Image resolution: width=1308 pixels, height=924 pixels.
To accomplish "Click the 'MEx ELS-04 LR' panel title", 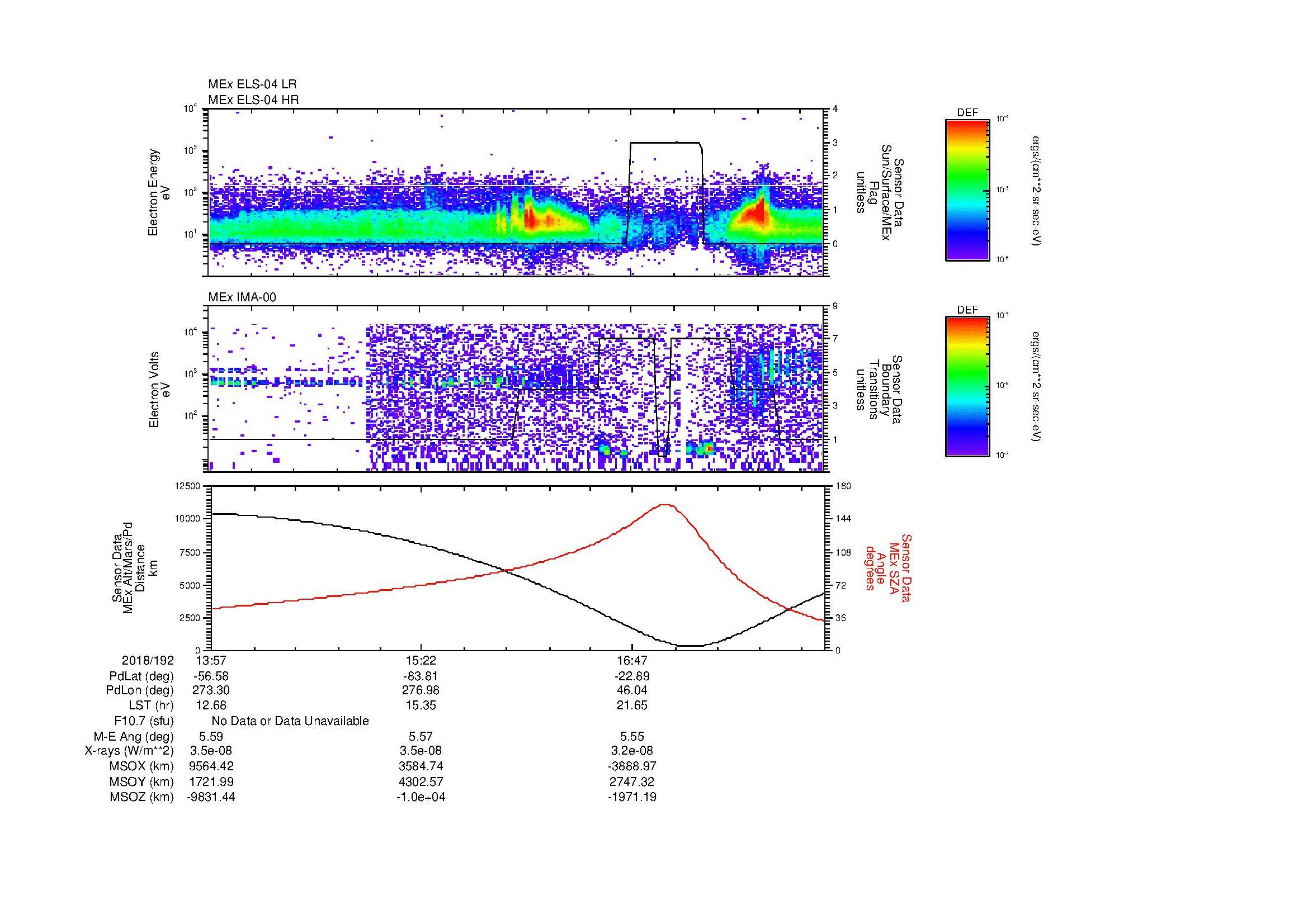I will (x=252, y=84).
